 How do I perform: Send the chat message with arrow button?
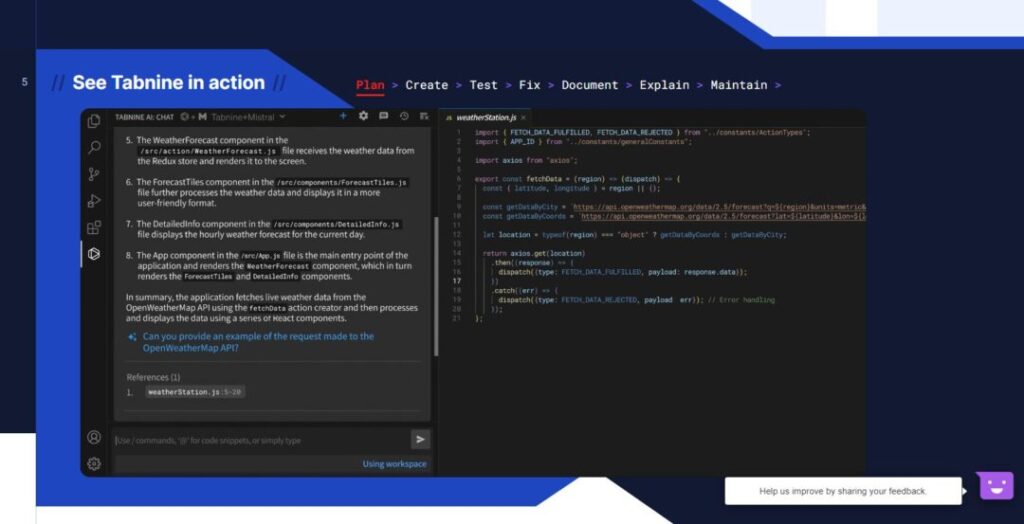point(421,440)
